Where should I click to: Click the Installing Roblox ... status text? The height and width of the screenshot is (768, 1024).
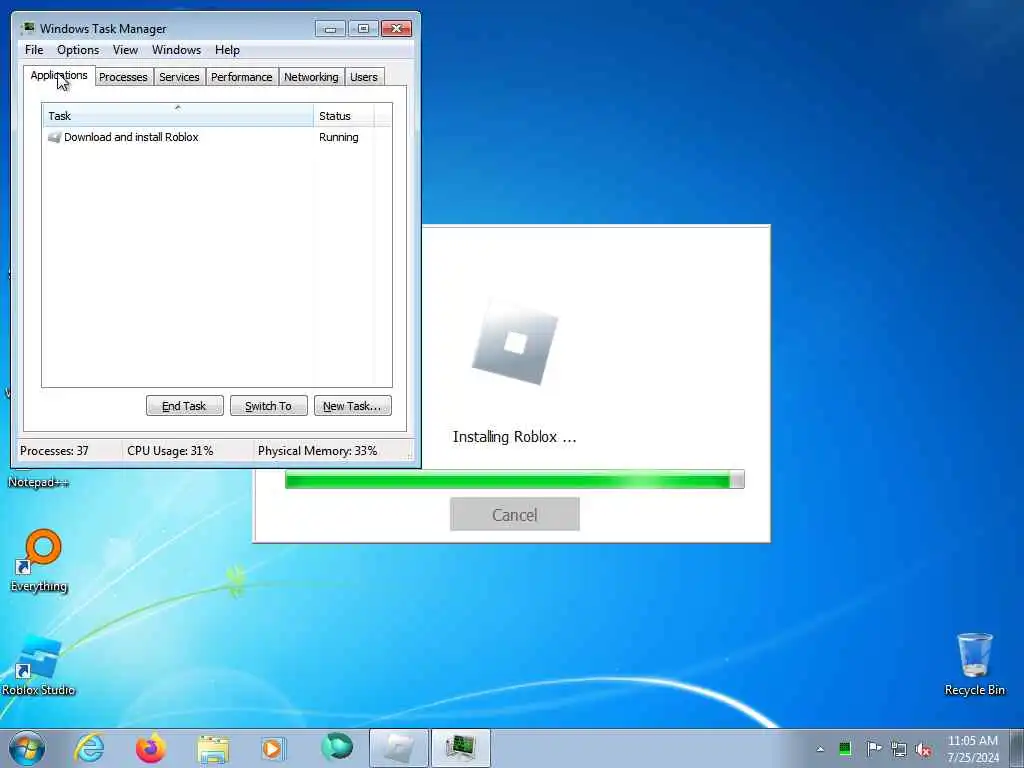point(515,437)
